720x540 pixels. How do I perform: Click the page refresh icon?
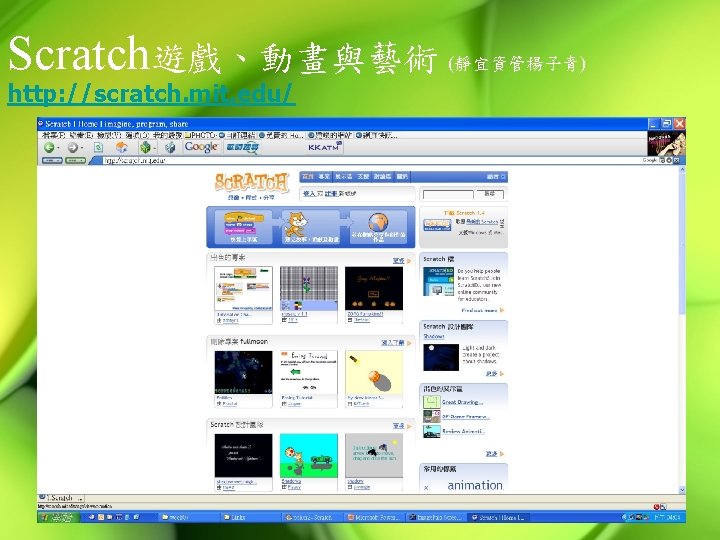(x=98, y=147)
